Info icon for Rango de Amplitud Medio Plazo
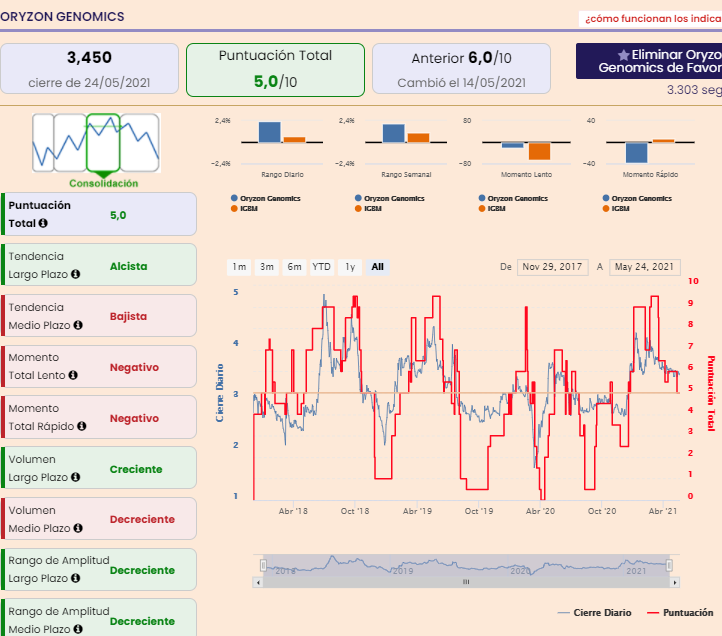This screenshot has height=636, width=722. [78, 629]
